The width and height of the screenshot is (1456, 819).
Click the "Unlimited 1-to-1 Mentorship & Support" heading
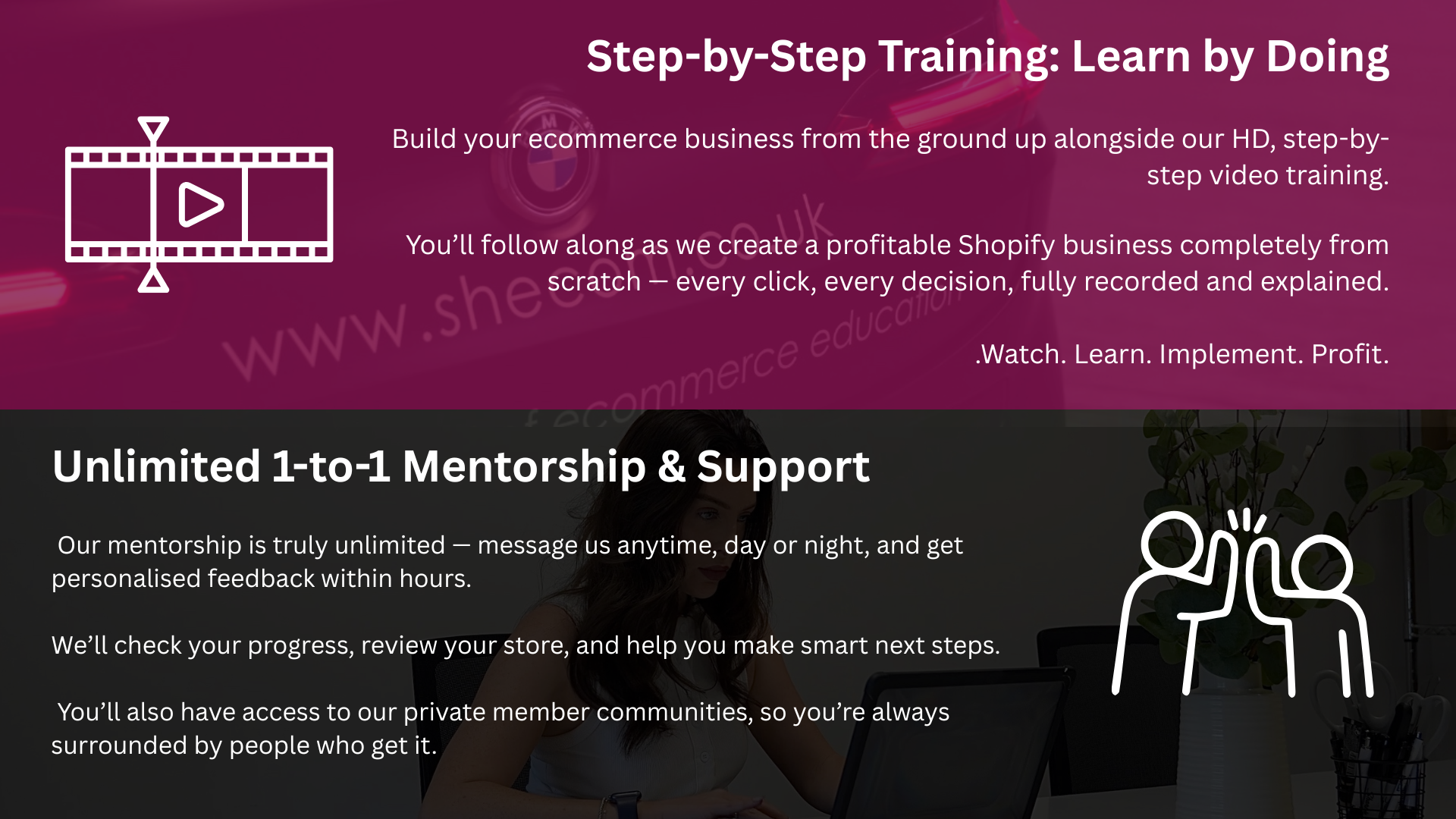click(460, 466)
